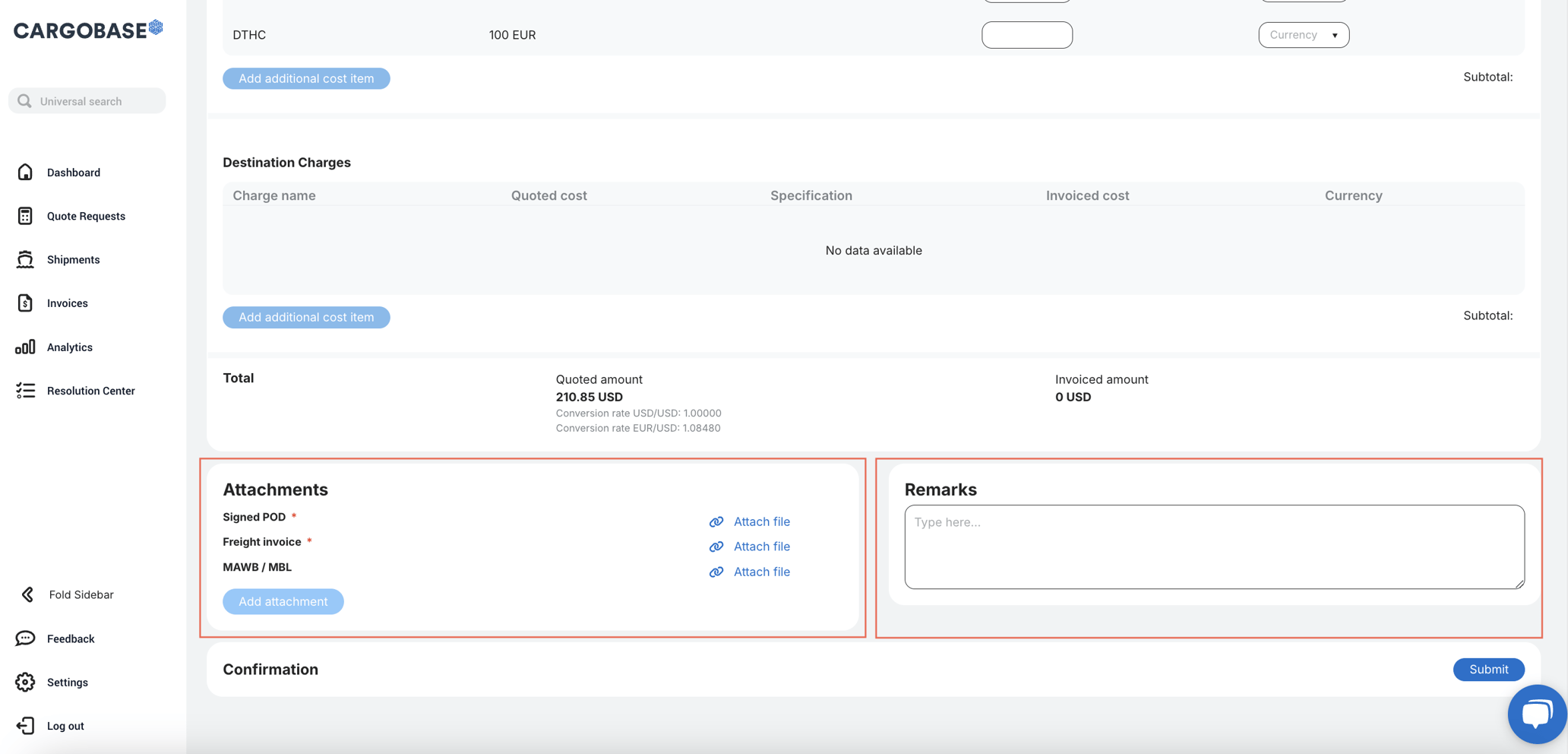Click Add additional cost item under Destination Charges
Viewport: 1568px width, 754px height.
click(306, 317)
